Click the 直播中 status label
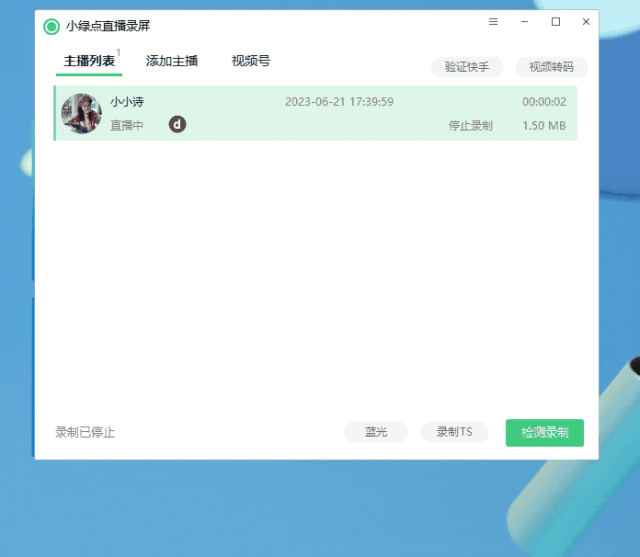This screenshot has height=557, width=640. point(127,125)
